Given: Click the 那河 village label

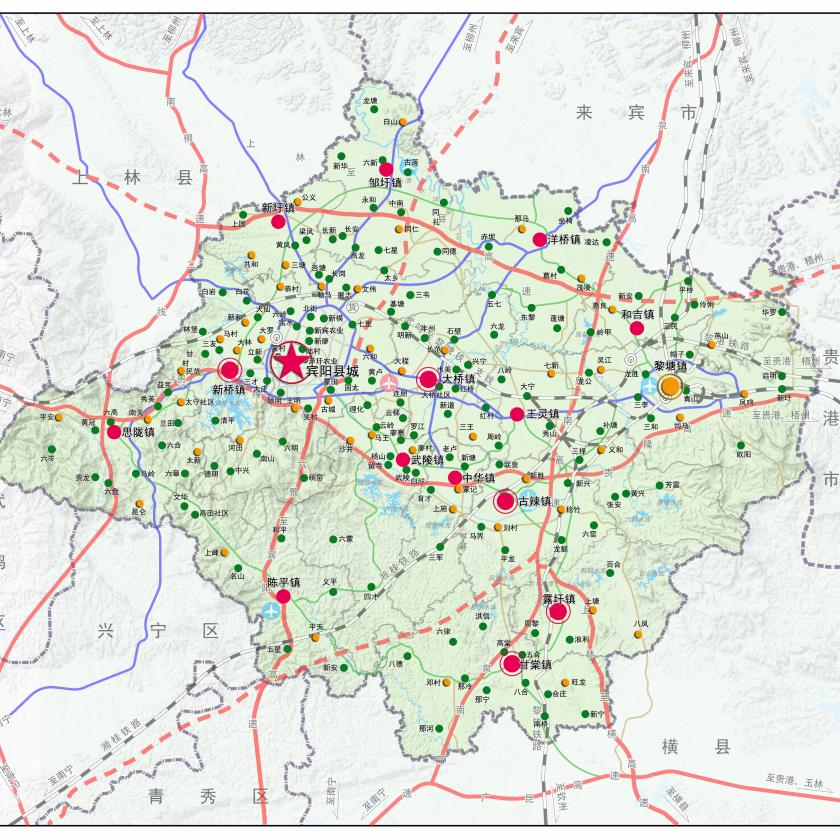Looking at the screenshot, I should coord(426,728).
